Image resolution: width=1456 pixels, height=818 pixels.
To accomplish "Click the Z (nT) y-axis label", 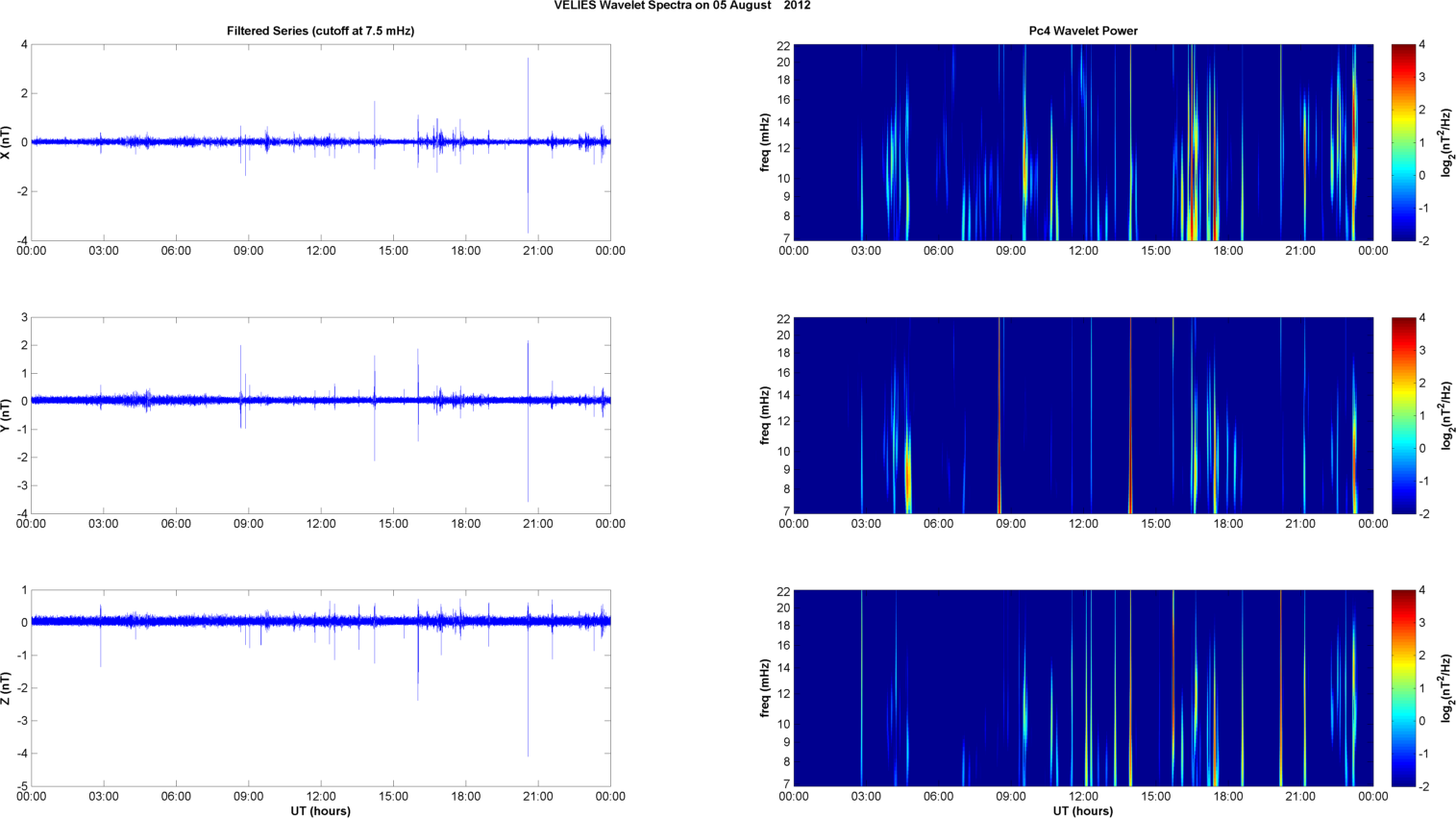I will pos(8,688).
